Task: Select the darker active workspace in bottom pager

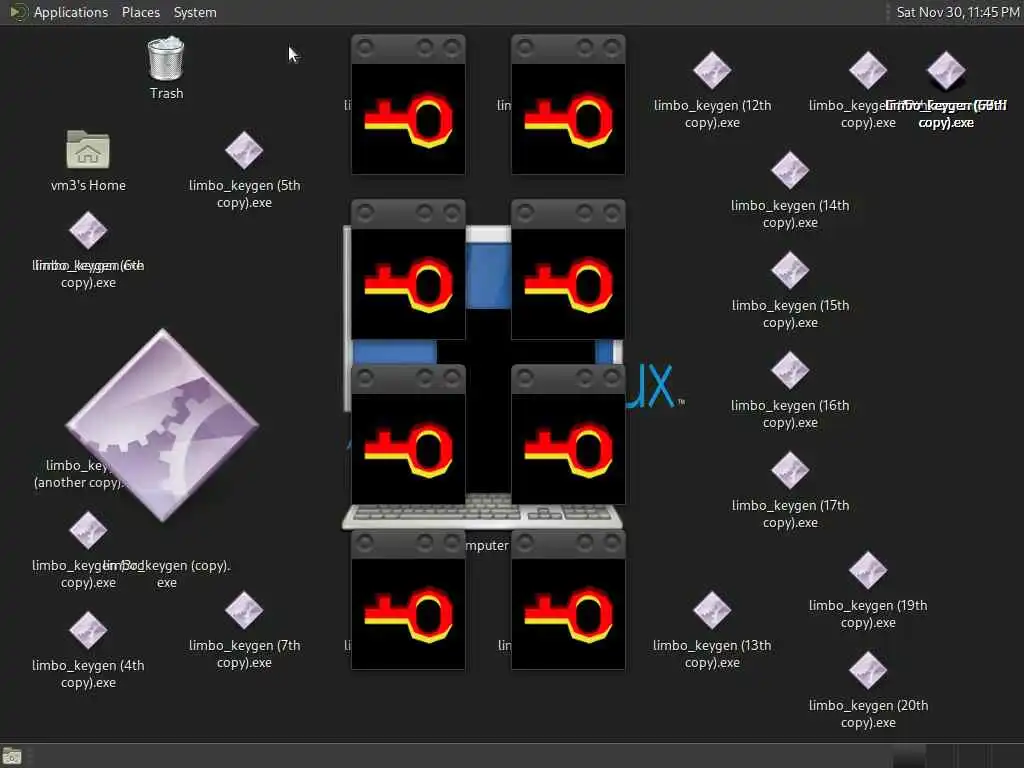Action: tap(909, 756)
